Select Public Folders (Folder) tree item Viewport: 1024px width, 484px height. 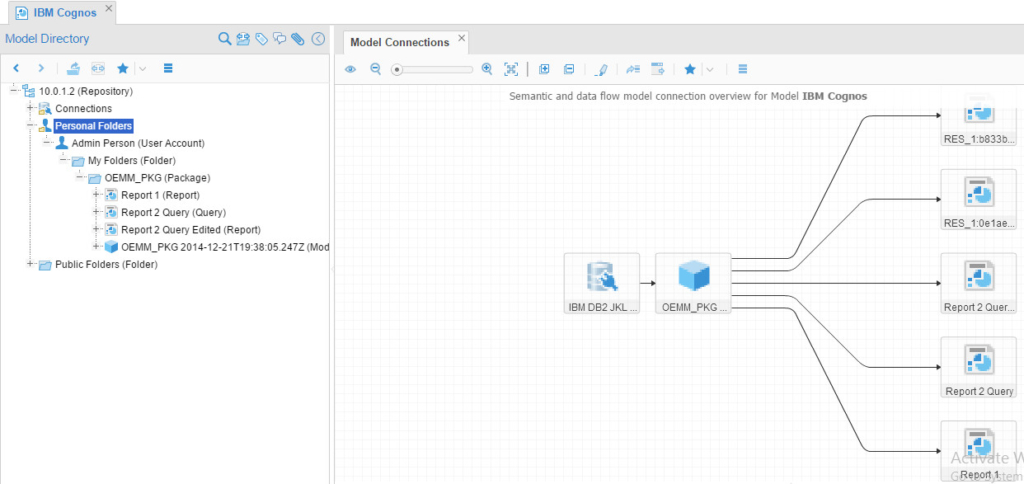[106, 265]
